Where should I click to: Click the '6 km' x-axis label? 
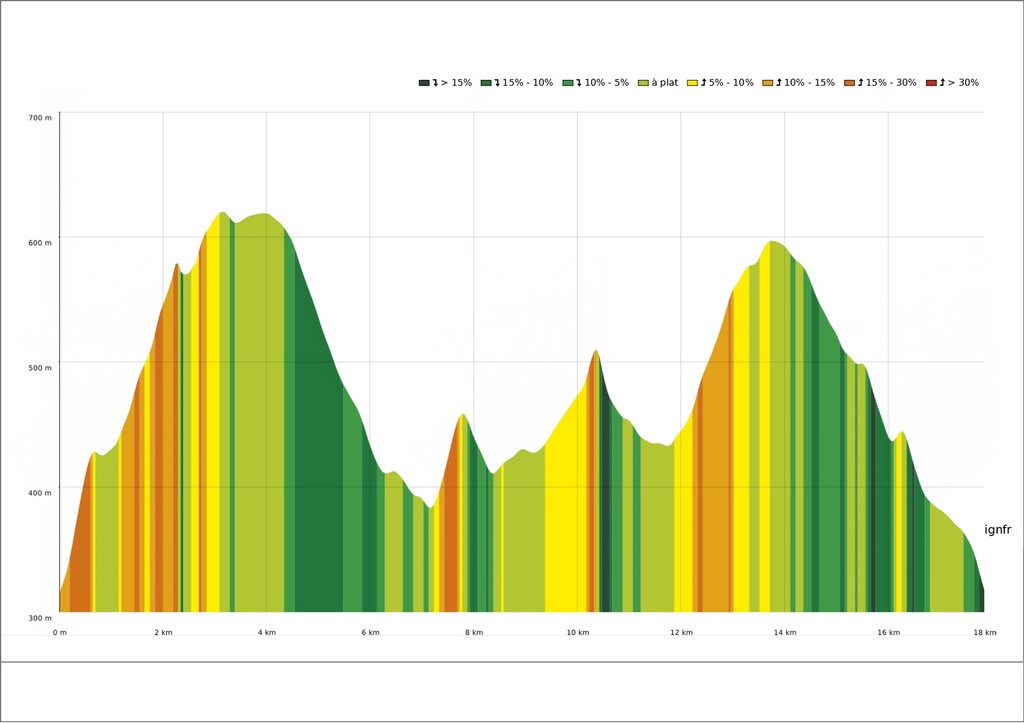pyautogui.click(x=370, y=633)
